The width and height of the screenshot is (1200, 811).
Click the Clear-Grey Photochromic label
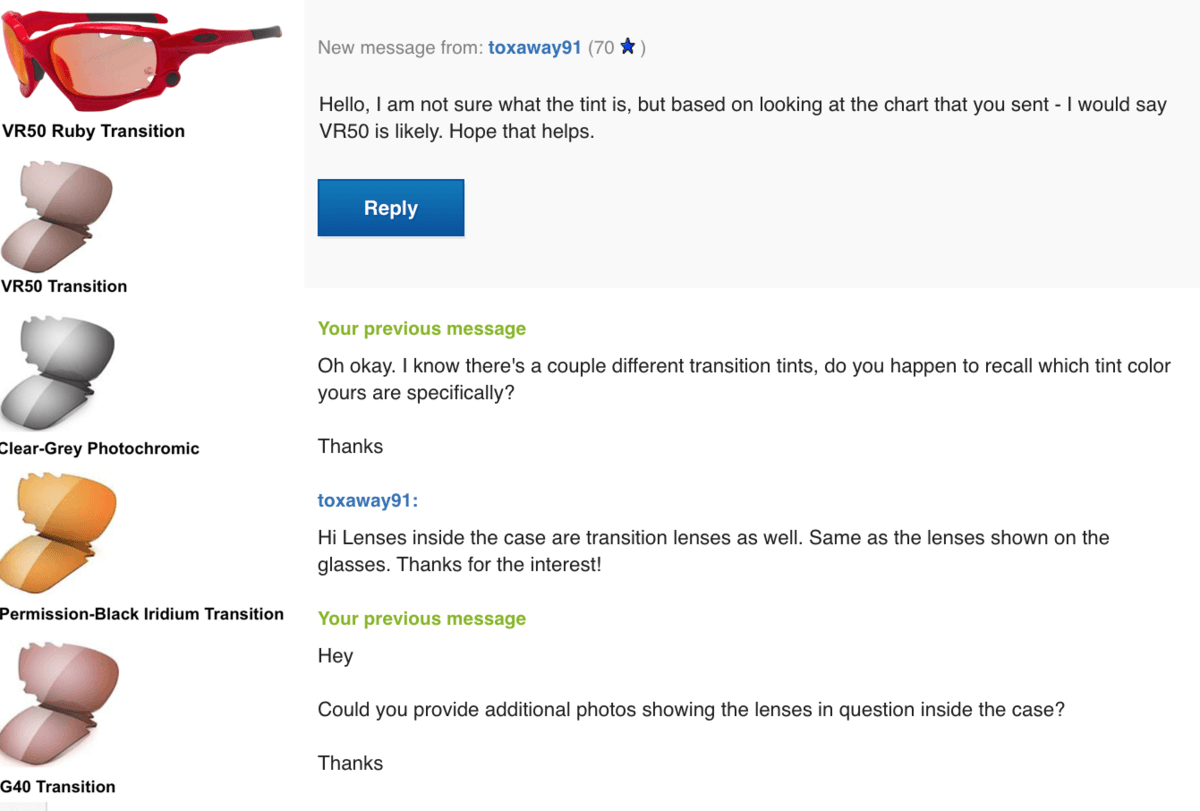[99, 448]
